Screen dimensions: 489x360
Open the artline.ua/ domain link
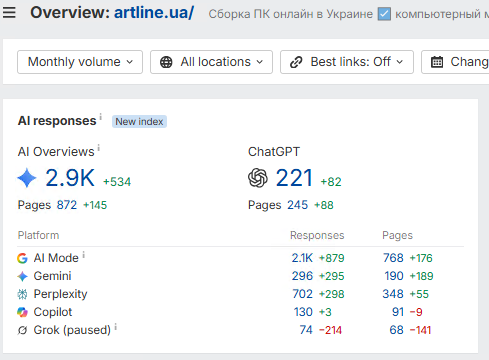[154, 13]
